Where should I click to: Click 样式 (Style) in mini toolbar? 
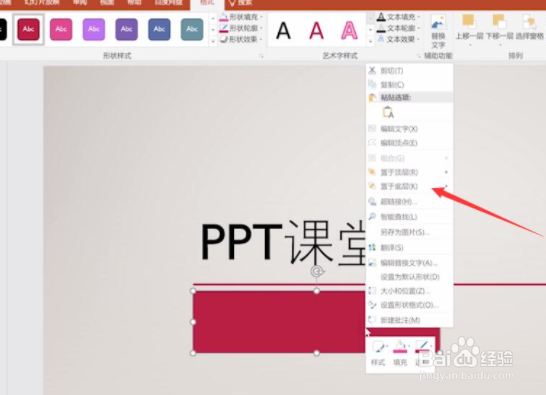point(379,353)
